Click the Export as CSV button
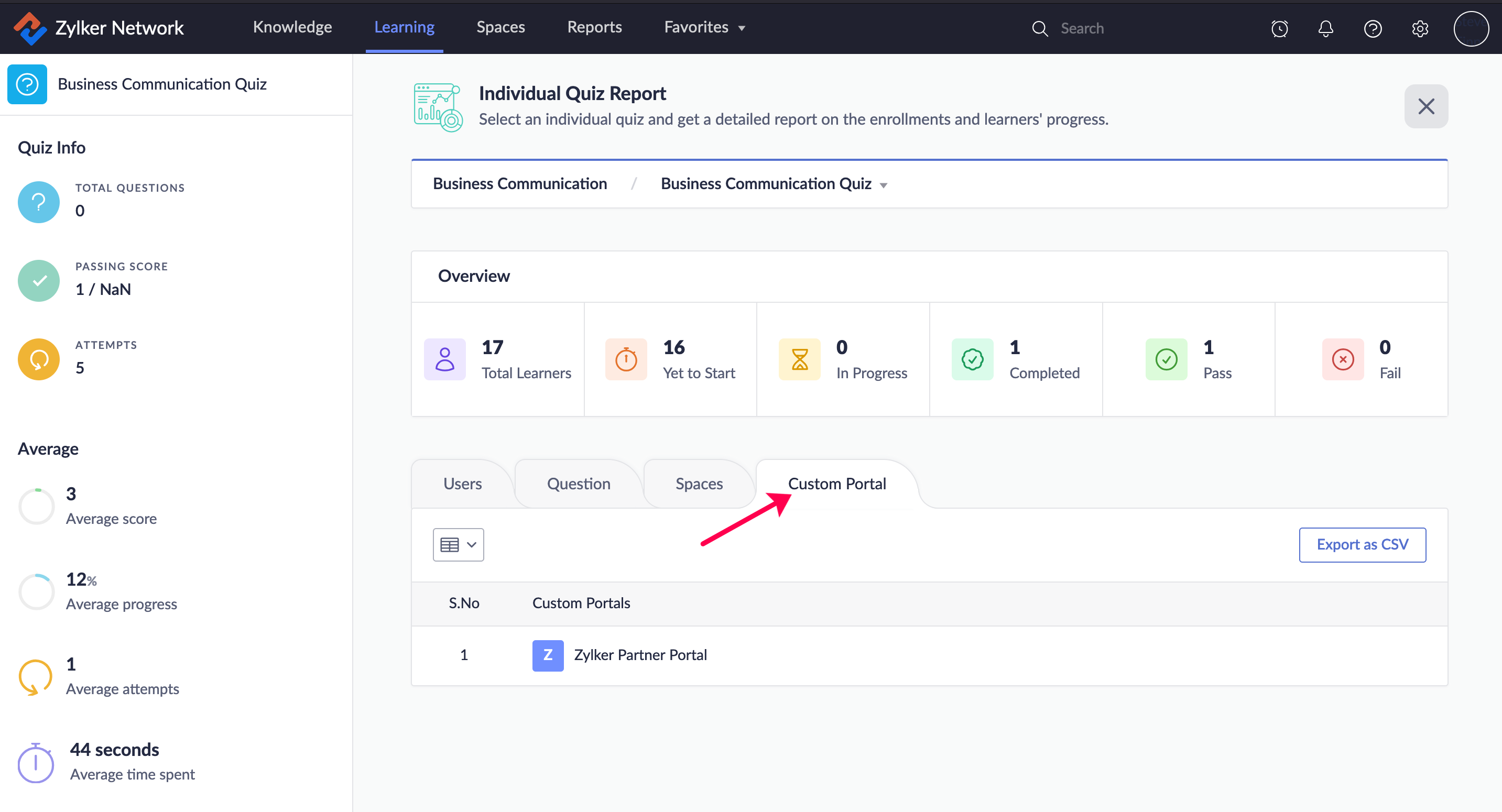This screenshot has width=1502, height=812. click(x=1362, y=544)
